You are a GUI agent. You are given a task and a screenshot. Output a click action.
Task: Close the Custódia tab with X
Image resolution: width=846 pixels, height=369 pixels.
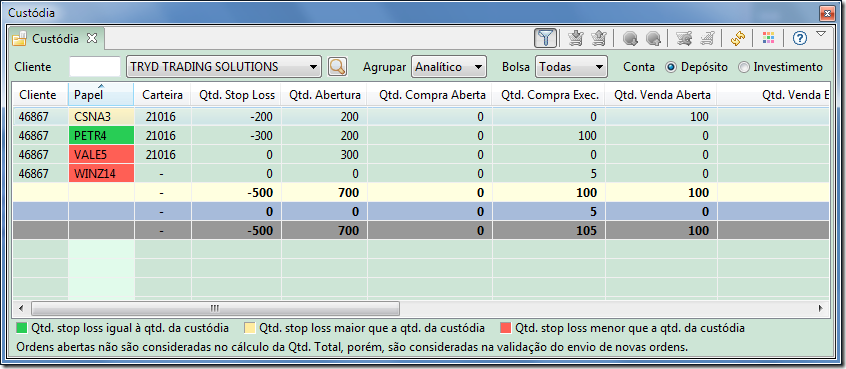pos(92,38)
